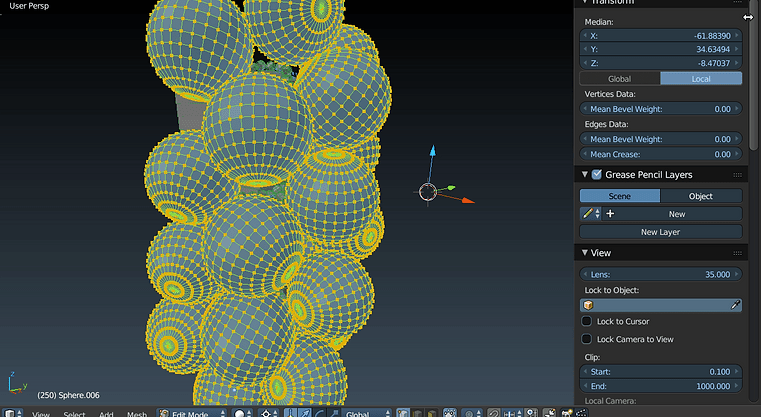Click the Lens value field

click(x=661, y=274)
